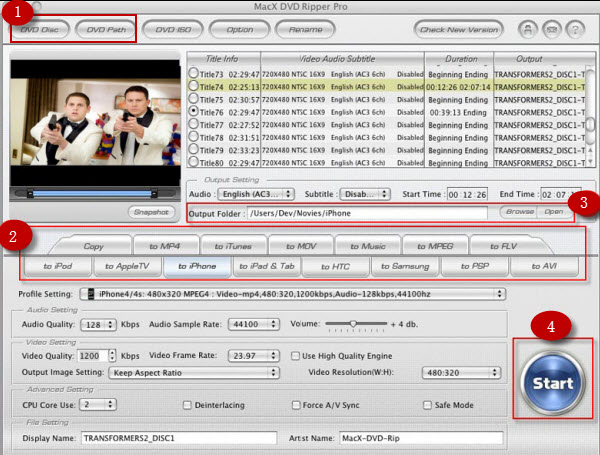Viewport: 600px width, 455px height.
Task: Select Title73 radio button
Action: (x=194, y=73)
